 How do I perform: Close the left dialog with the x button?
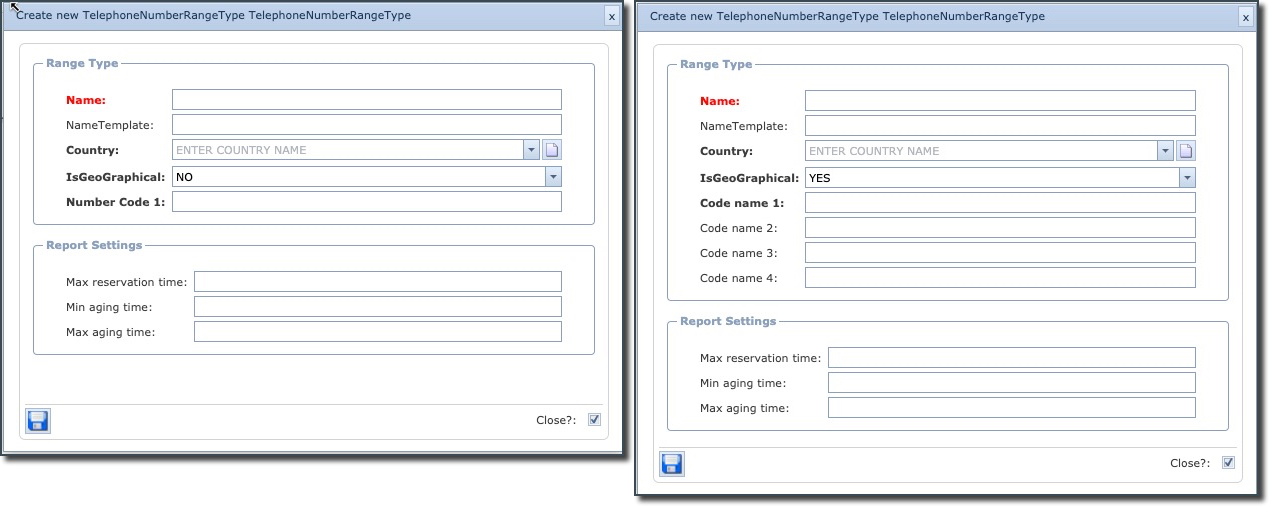pyautogui.click(x=612, y=16)
